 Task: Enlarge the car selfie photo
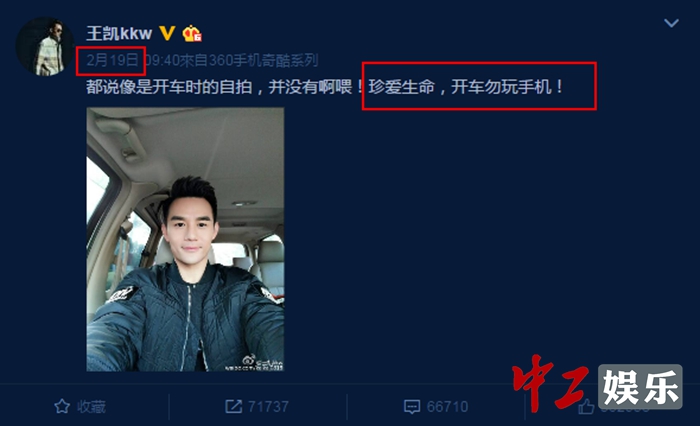pos(185,239)
